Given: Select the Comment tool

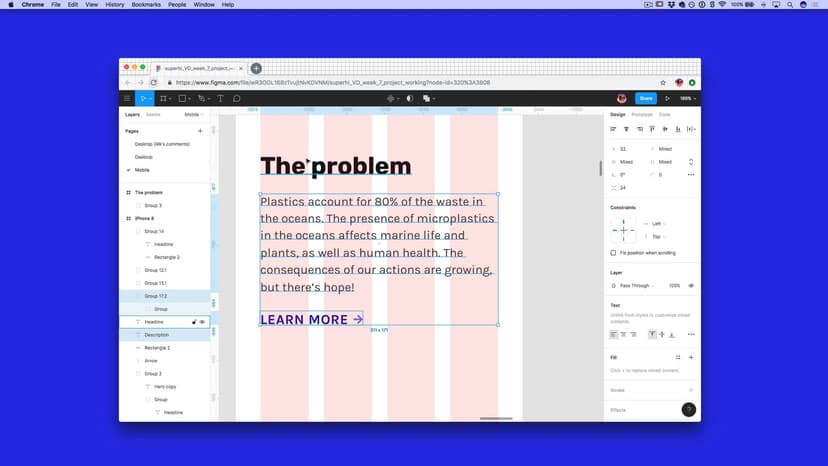Looking at the screenshot, I should point(237,99).
